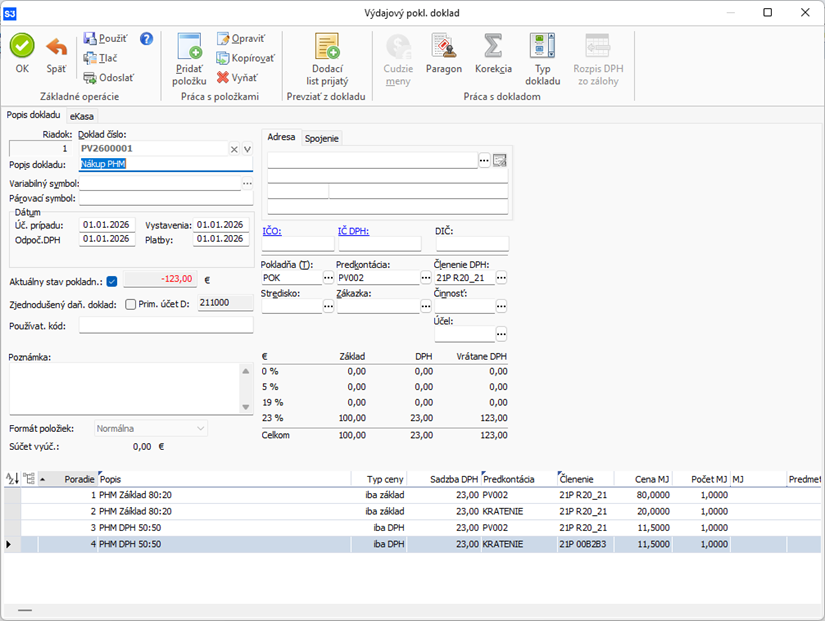Click the Paragon toolbar icon
The image size is (825, 621).
coord(443,46)
